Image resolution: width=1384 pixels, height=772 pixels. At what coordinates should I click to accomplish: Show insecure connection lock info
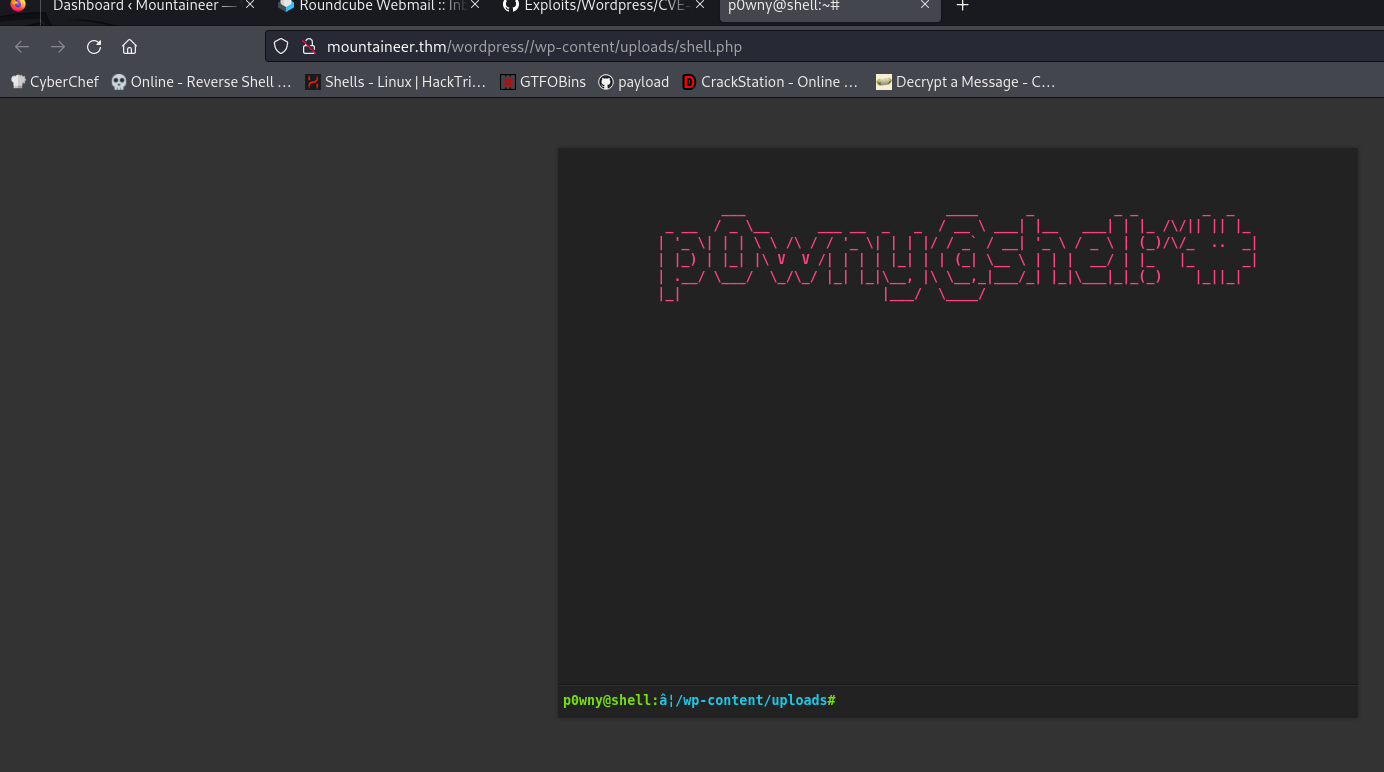(x=308, y=46)
